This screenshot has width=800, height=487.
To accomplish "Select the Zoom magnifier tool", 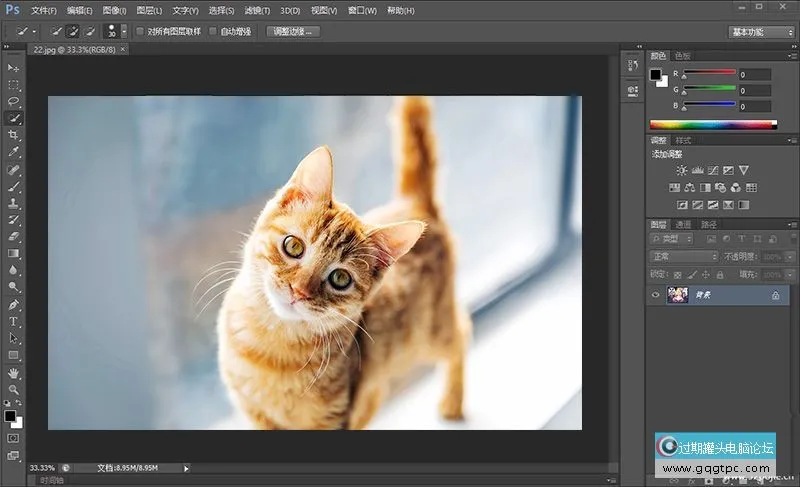I will 14,389.
